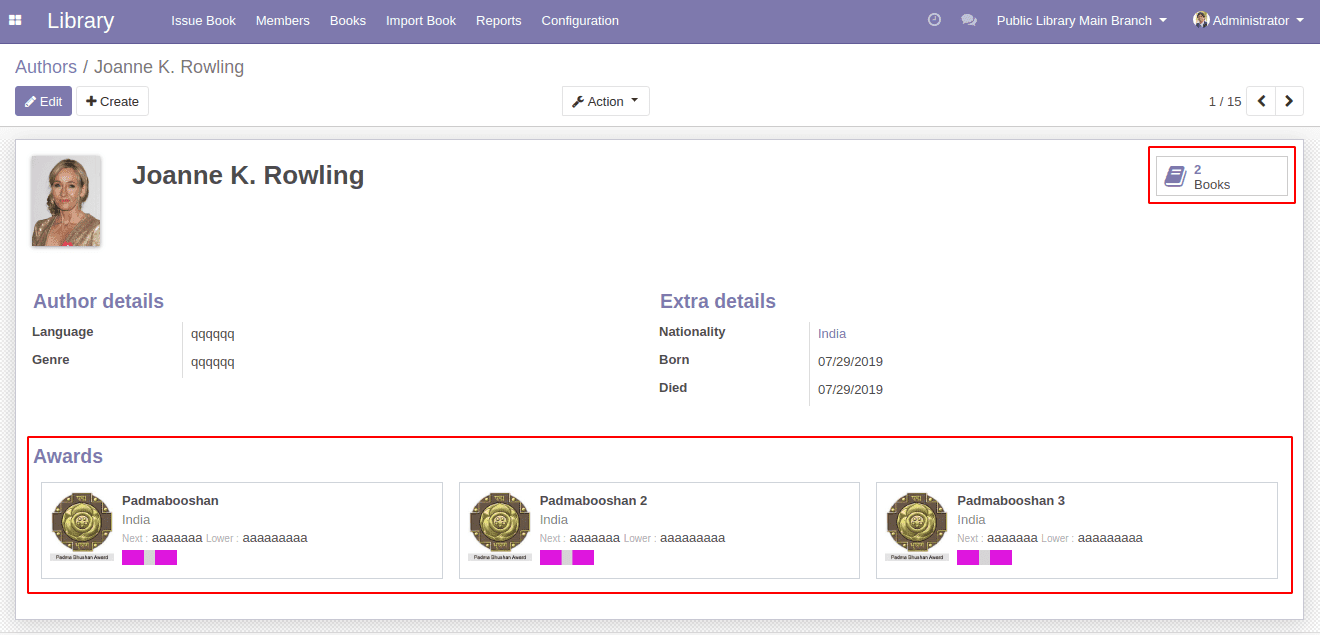Click the Extra details section heading

pyautogui.click(x=718, y=301)
